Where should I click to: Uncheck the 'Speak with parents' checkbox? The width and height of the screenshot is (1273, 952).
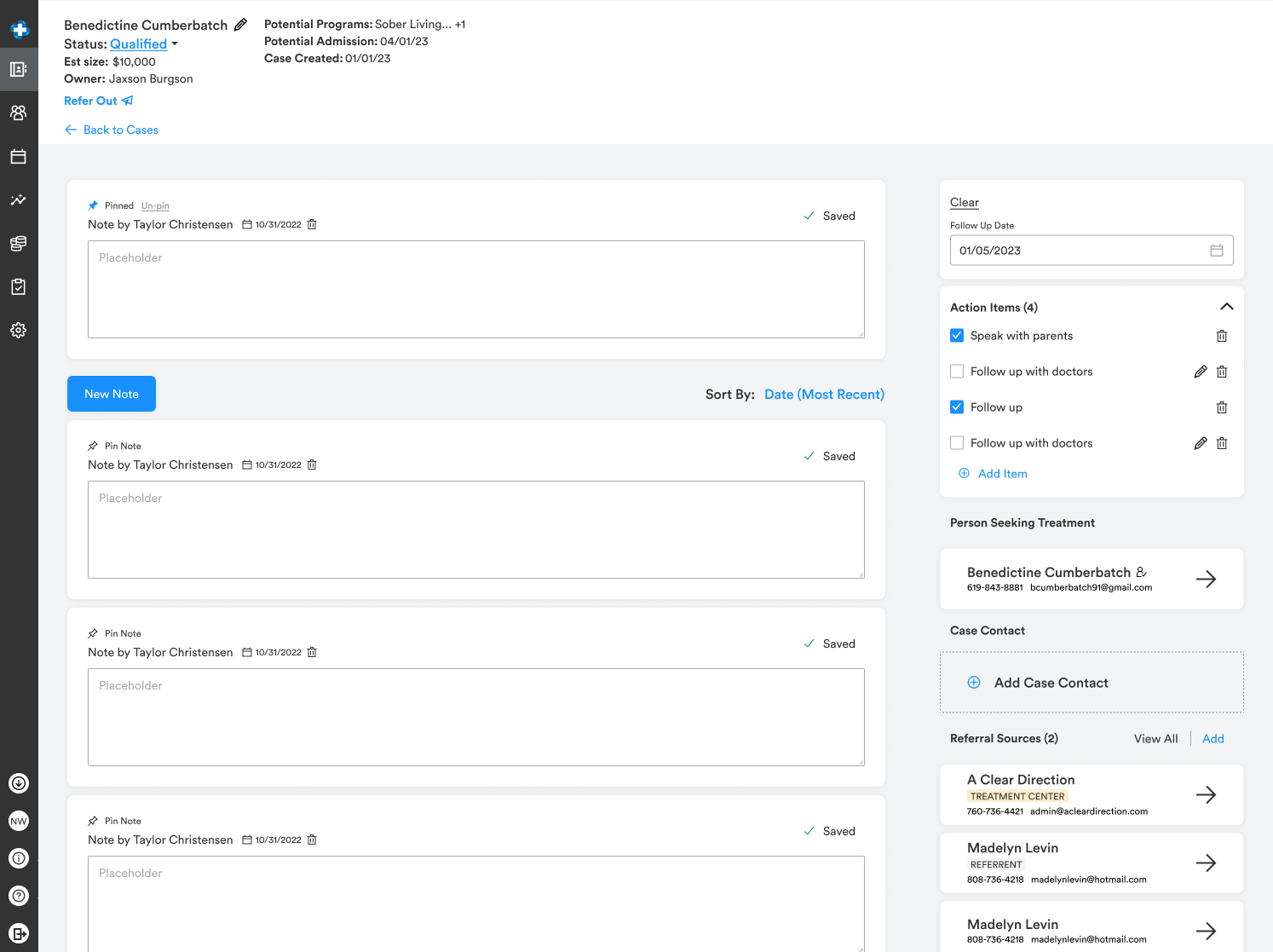957,336
